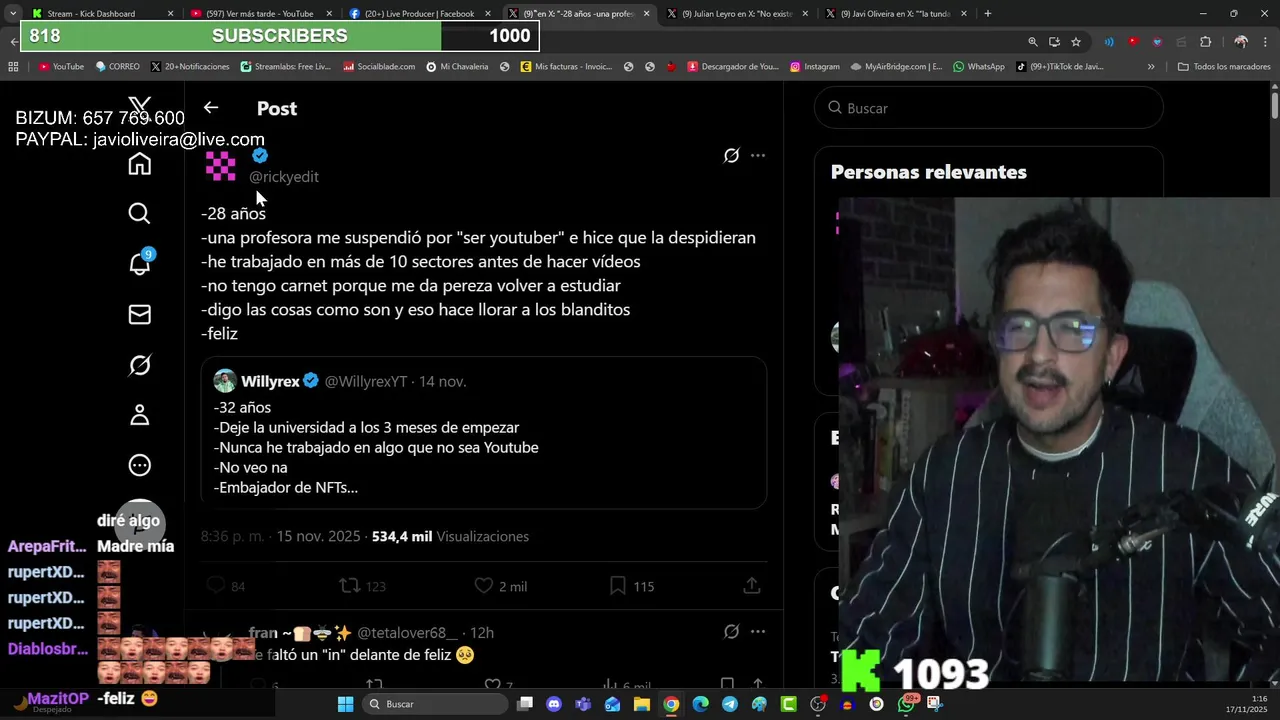Open Microsoft Teams from the taskbar

(x=583, y=704)
